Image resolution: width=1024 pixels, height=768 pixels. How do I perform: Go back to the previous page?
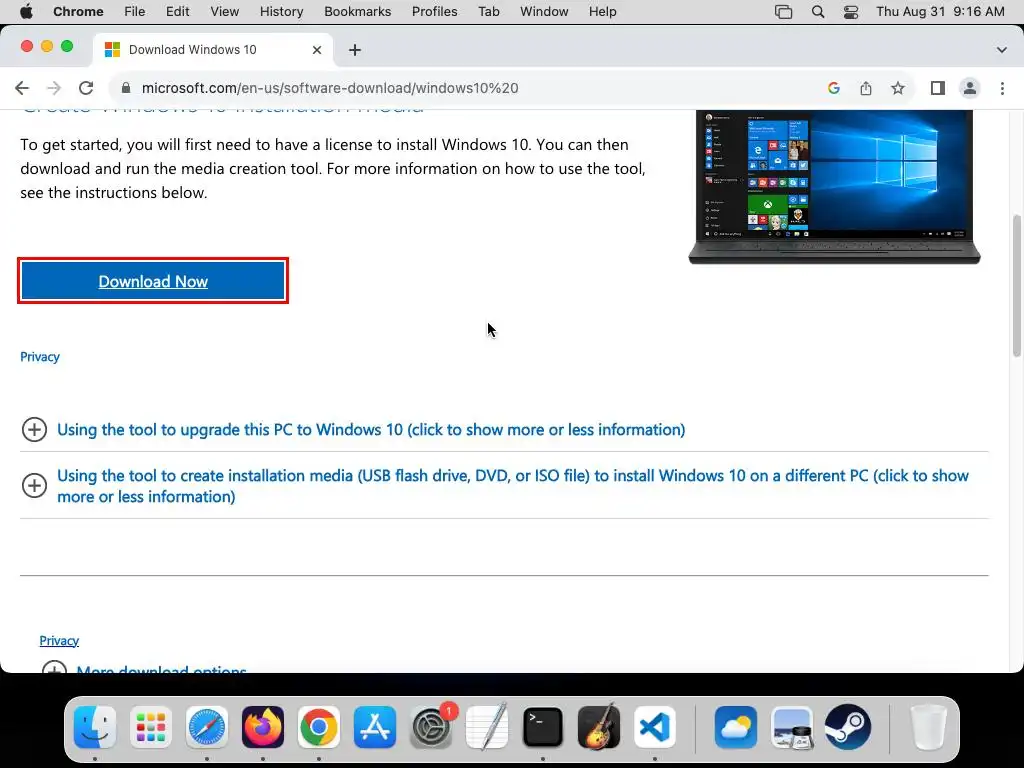[22, 88]
